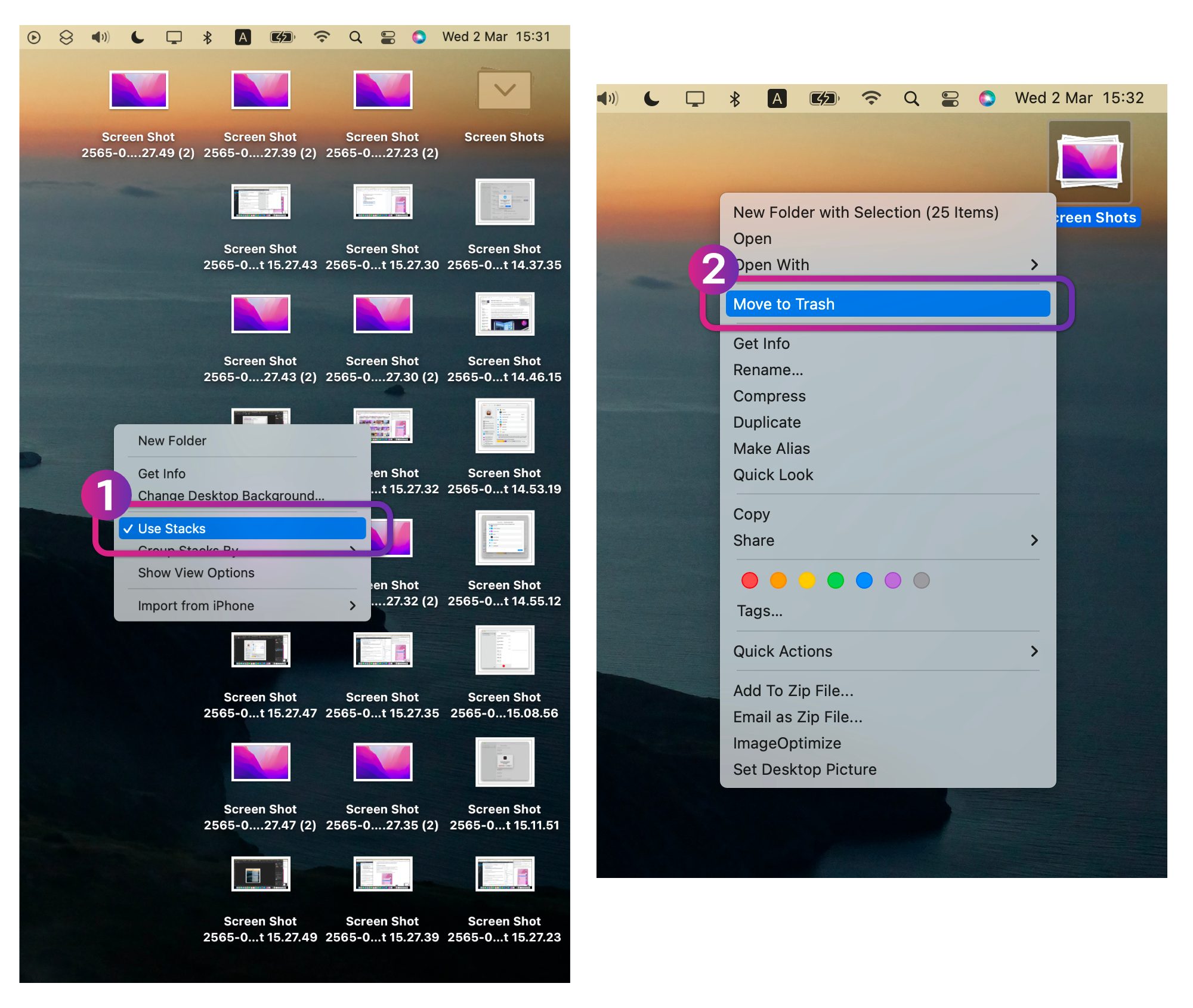Click Show View Options entry
Viewport: 1193px width, 1008px height.
196,573
